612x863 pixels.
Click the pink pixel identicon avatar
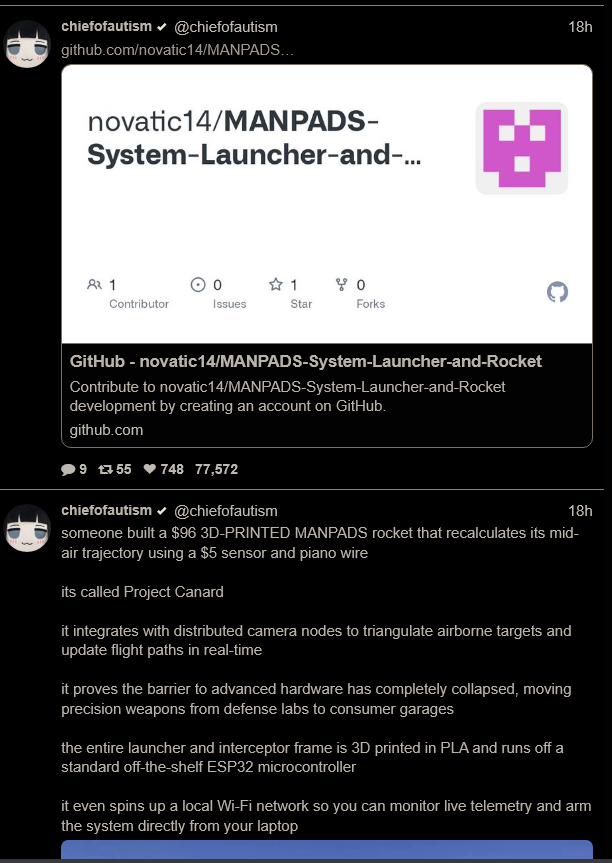(x=522, y=148)
